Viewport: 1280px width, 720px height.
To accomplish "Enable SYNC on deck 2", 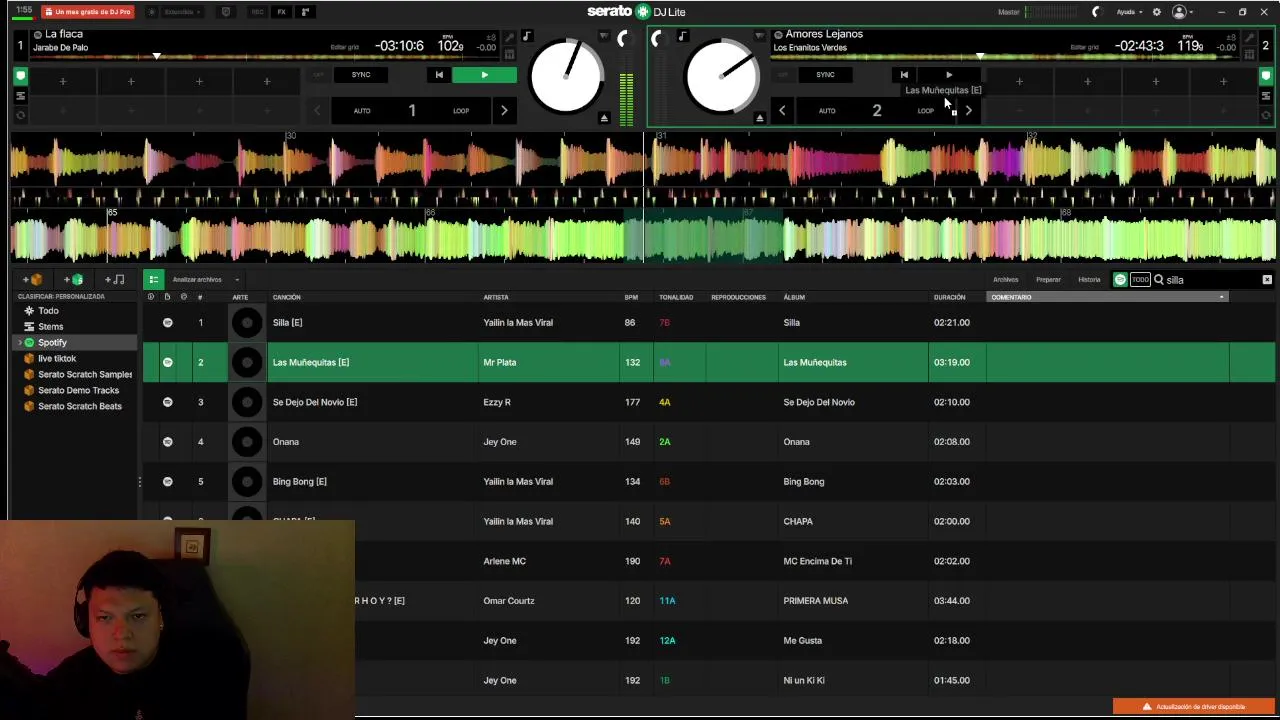I will point(825,75).
